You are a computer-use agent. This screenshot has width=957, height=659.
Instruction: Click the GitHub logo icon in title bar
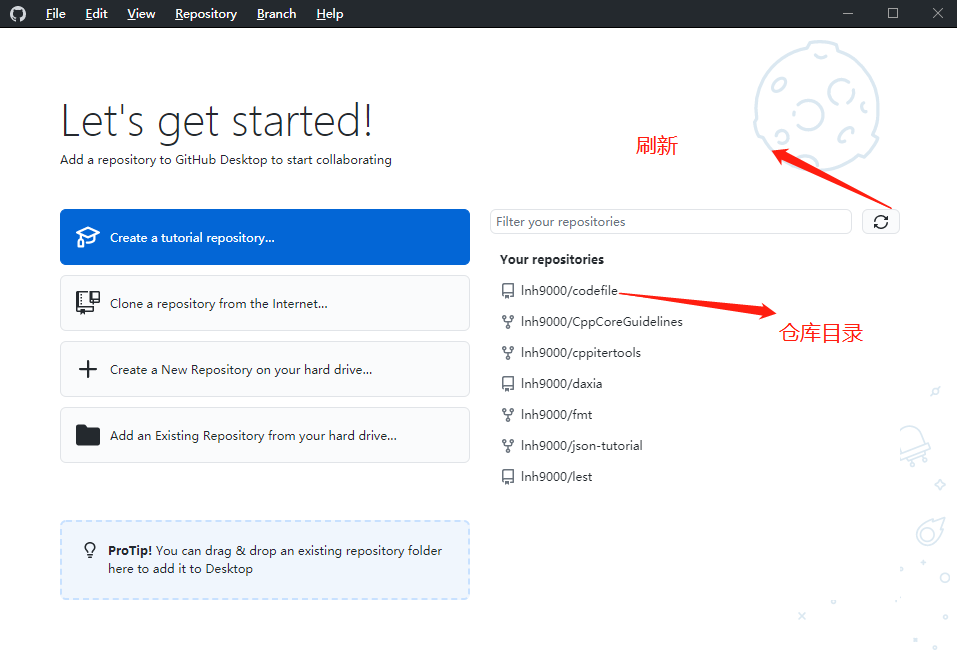pos(18,13)
